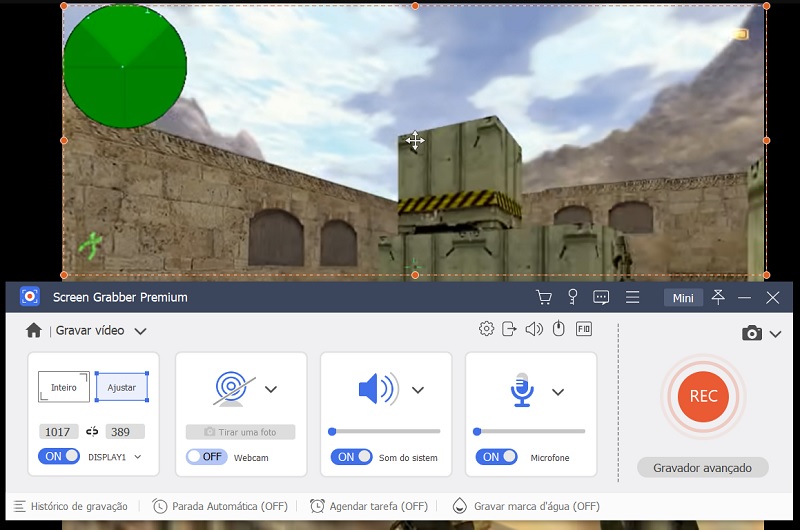Open the shopping cart purchase icon

(x=544, y=297)
